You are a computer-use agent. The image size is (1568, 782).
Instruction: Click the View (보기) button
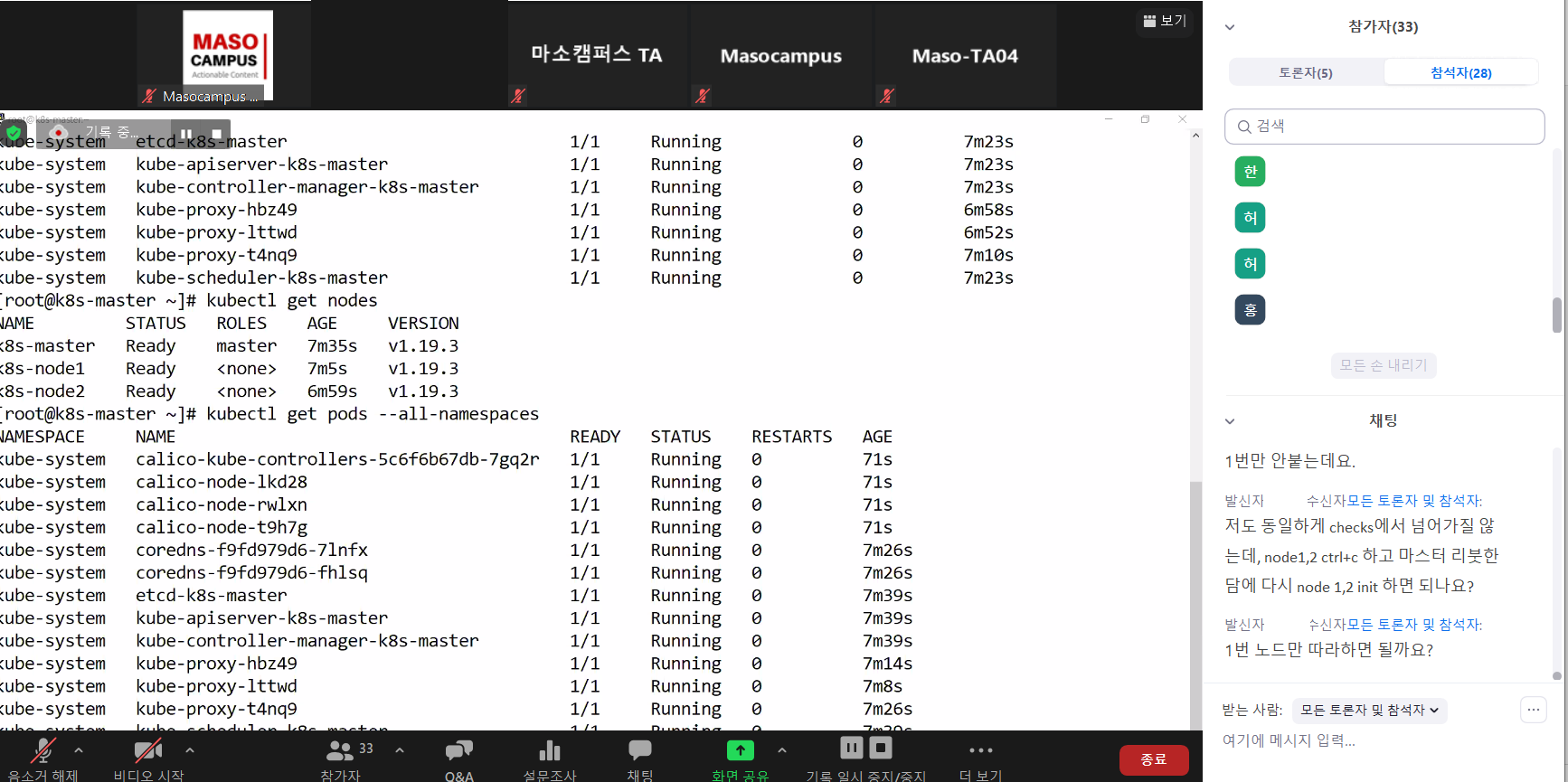click(x=1165, y=21)
